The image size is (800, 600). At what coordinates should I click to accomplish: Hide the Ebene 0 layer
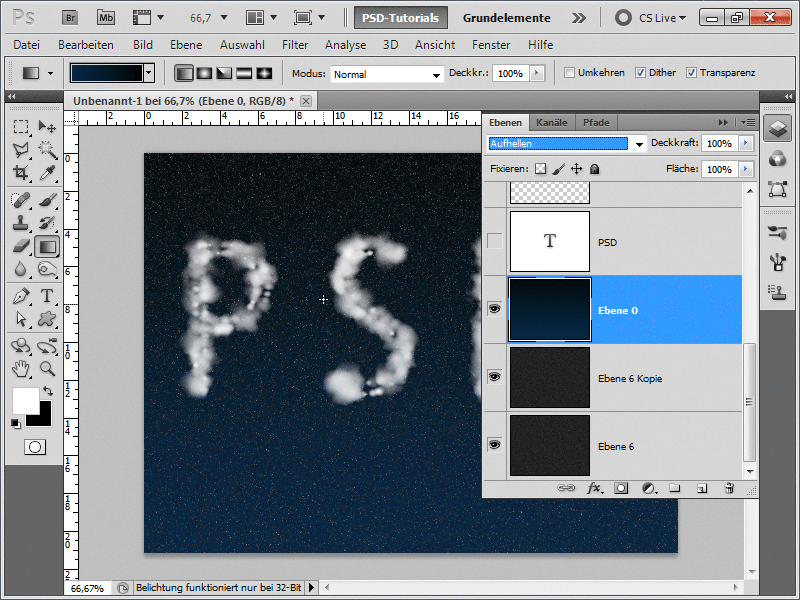pyautogui.click(x=494, y=309)
